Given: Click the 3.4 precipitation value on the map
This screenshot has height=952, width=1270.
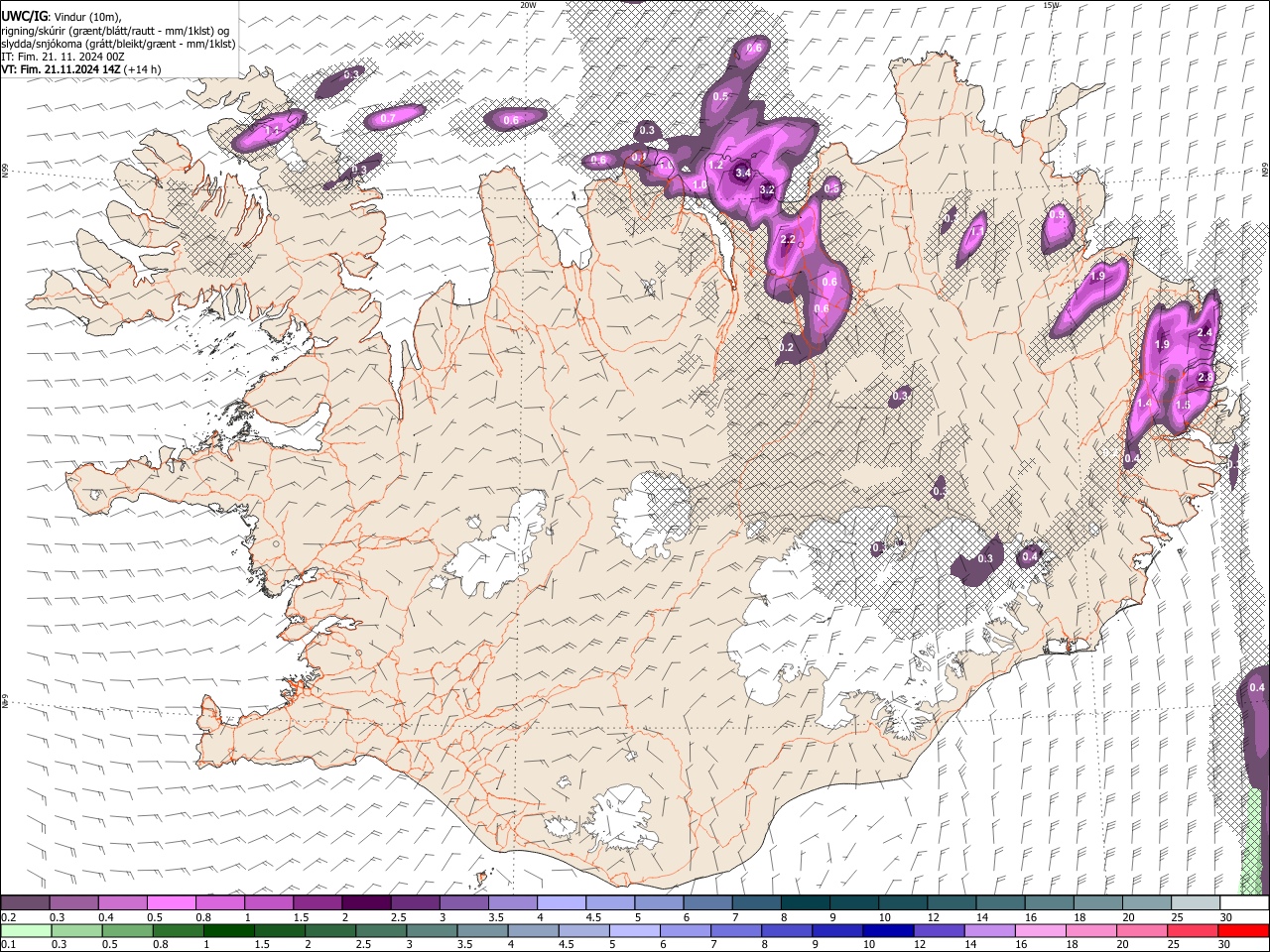Looking at the screenshot, I should click(x=742, y=173).
